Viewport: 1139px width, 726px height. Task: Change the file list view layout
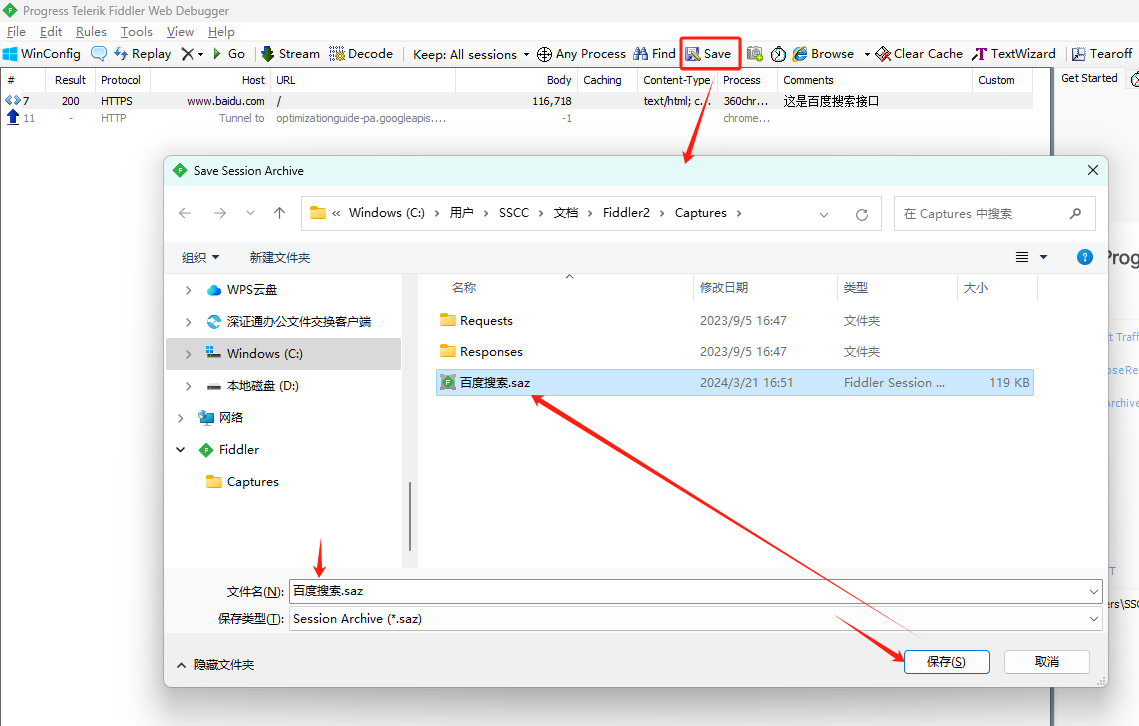click(x=1021, y=257)
